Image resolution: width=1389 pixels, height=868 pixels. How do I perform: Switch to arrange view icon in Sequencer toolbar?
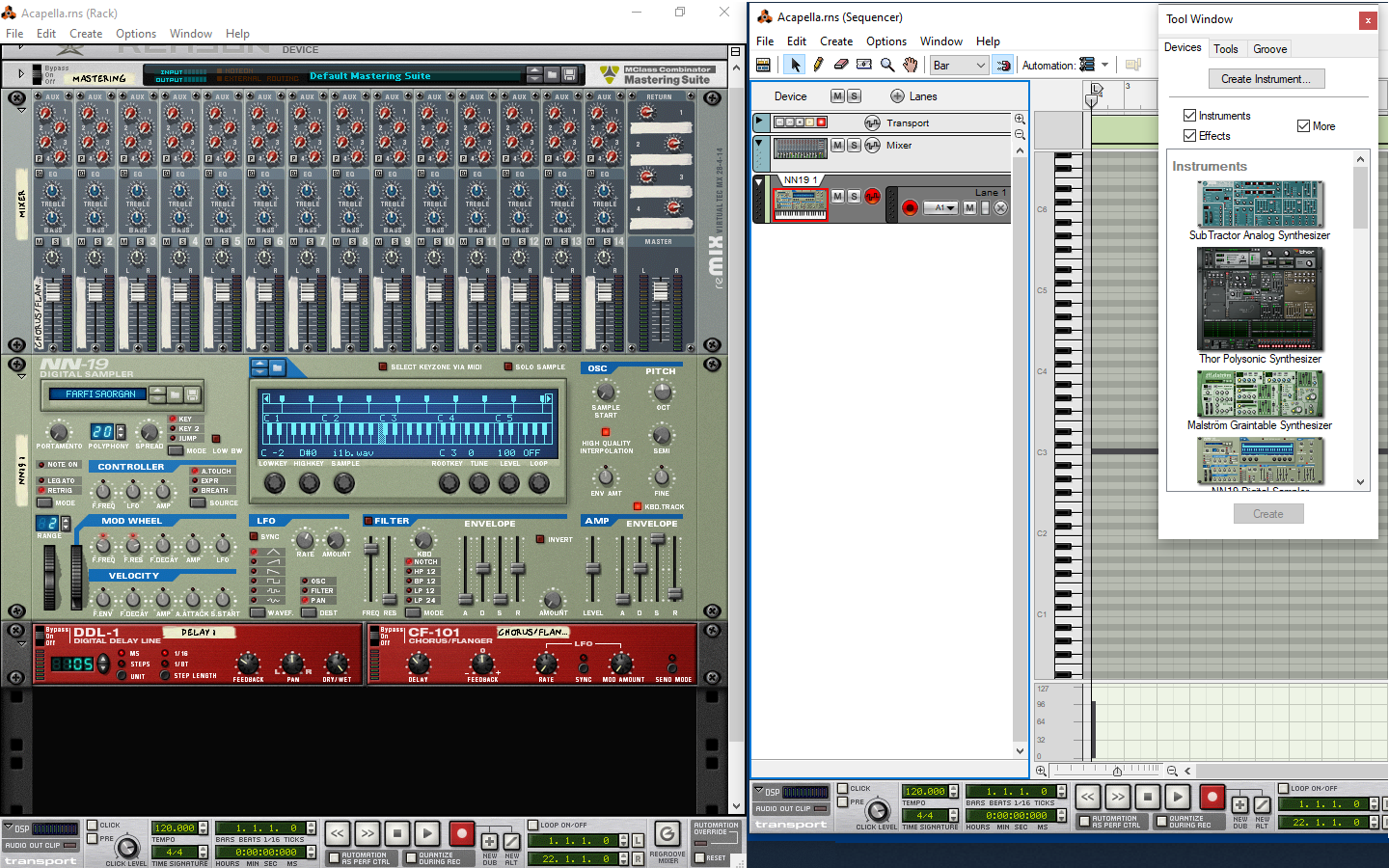[763, 65]
